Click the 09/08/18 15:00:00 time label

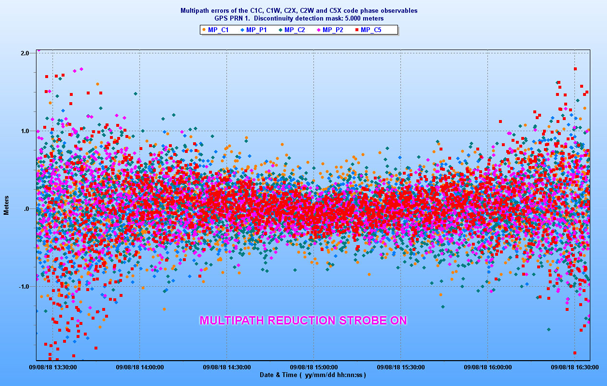314,367
